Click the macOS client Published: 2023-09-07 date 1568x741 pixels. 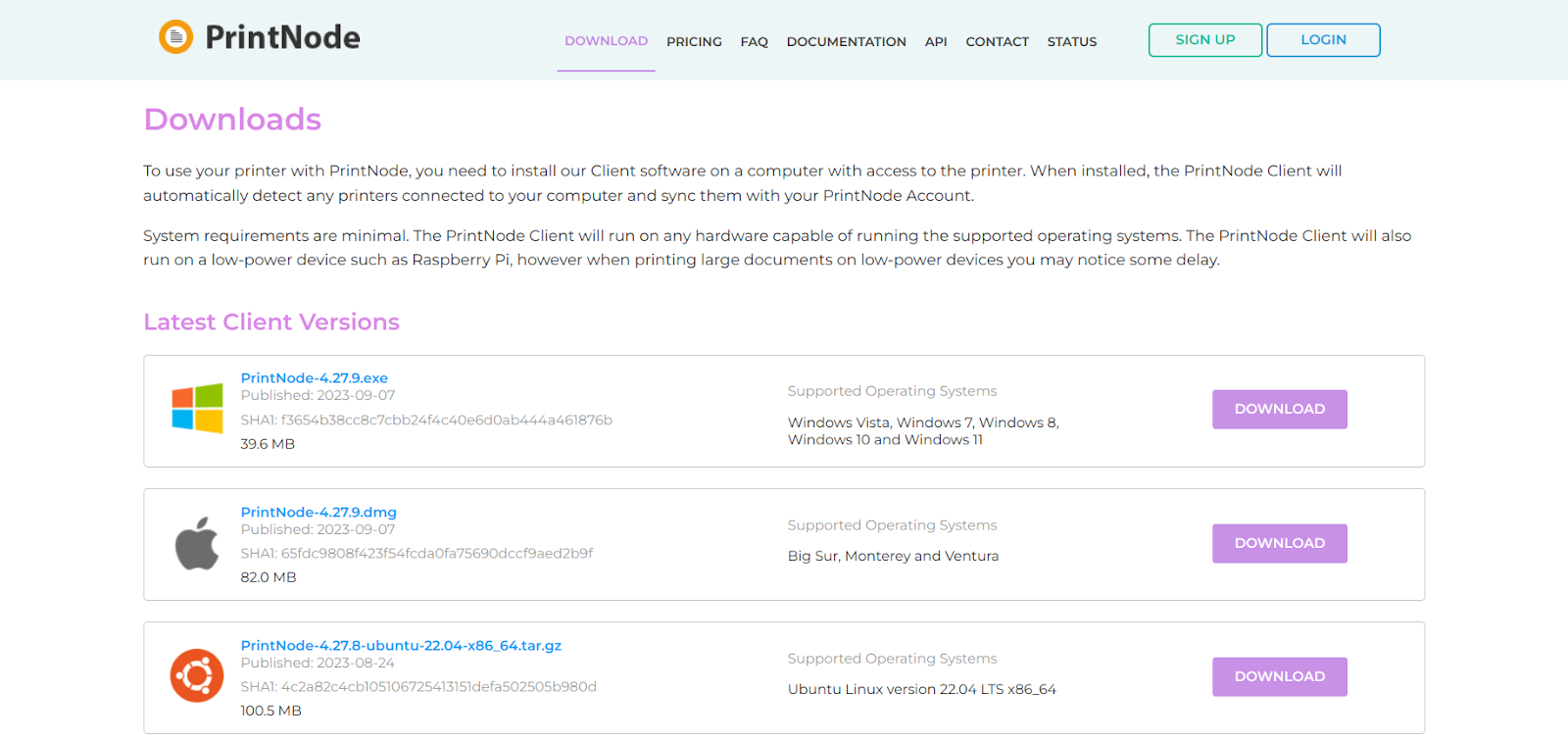(318, 530)
